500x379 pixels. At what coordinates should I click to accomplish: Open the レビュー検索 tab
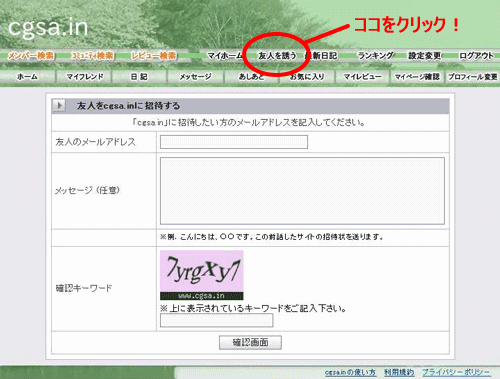[154, 56]
